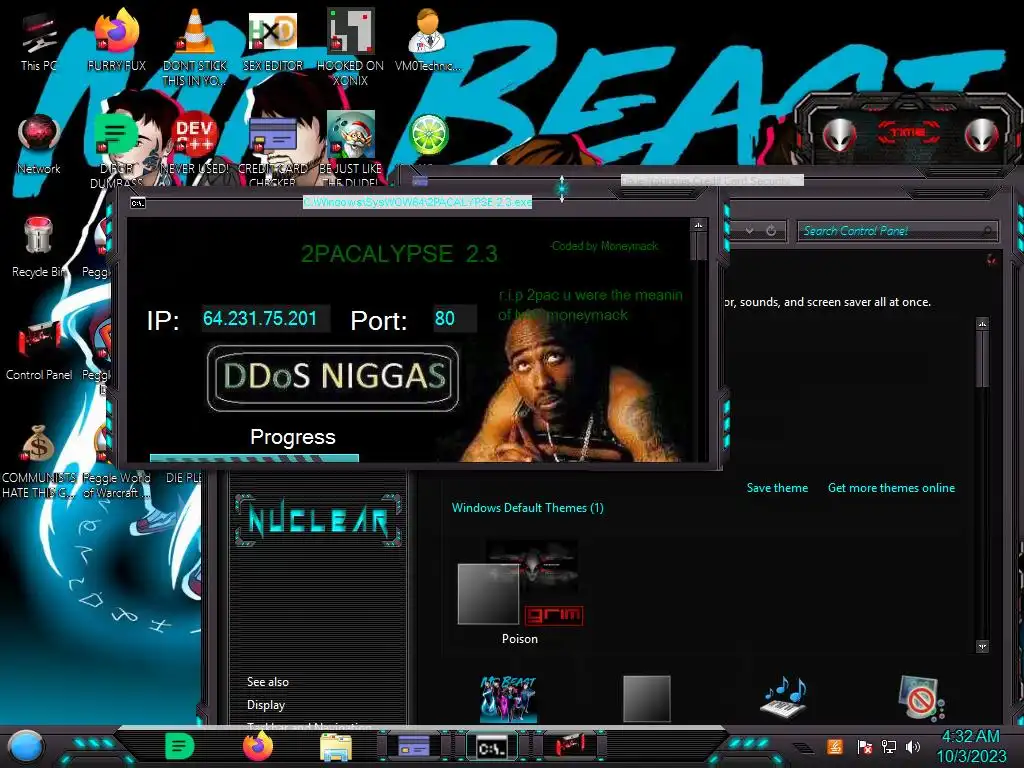Switch to the cmd window on taskbar
This screenshot has width=1024, height=768.
click(492, 746)
